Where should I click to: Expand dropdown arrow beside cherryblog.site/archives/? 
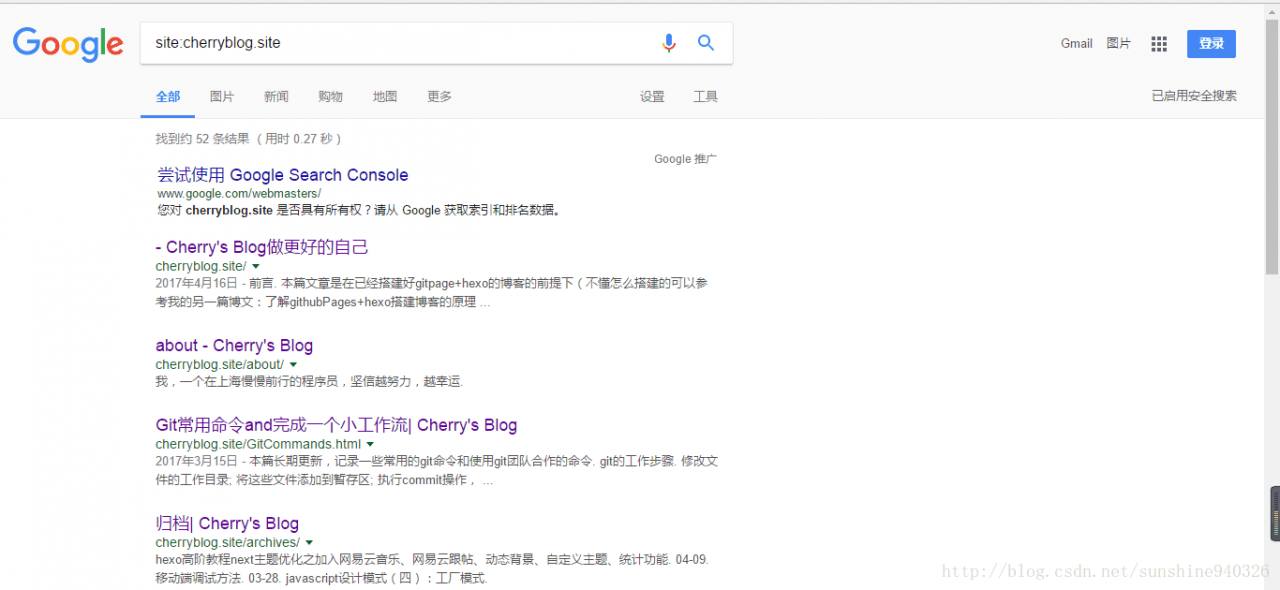pos(309,543)
